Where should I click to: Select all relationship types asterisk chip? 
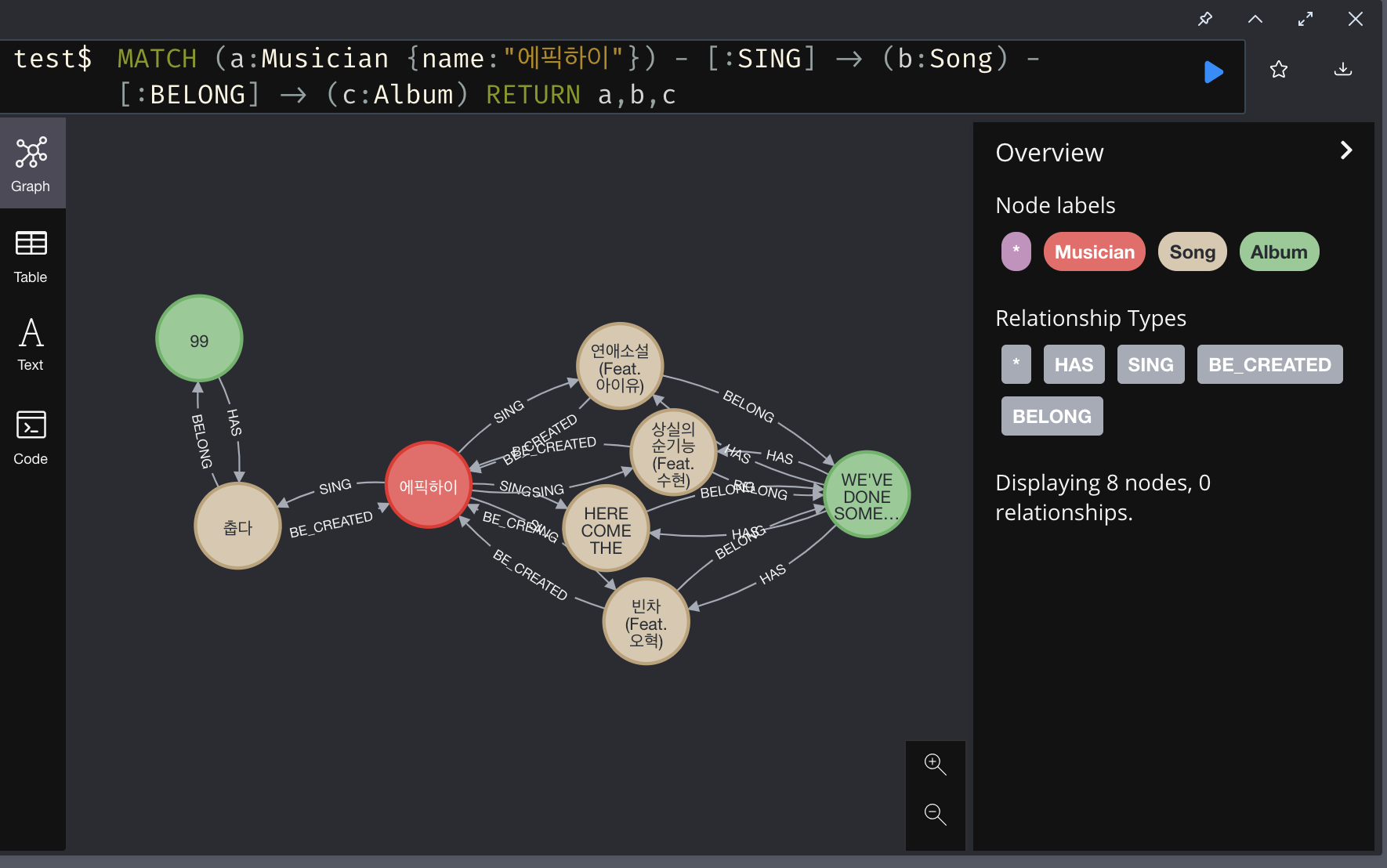1016,364
